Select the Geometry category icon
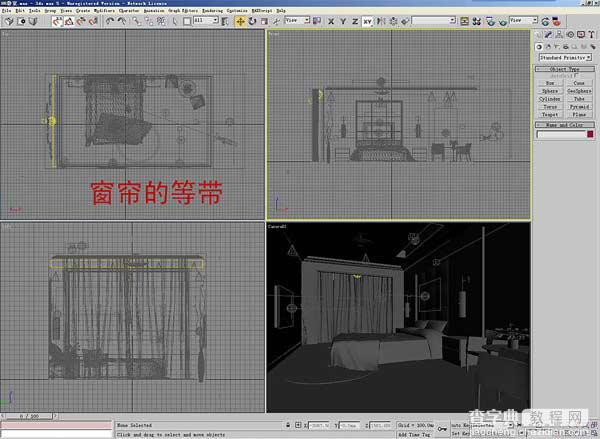Viewport: 600px width, 439px height. click(x=539, y=47)
